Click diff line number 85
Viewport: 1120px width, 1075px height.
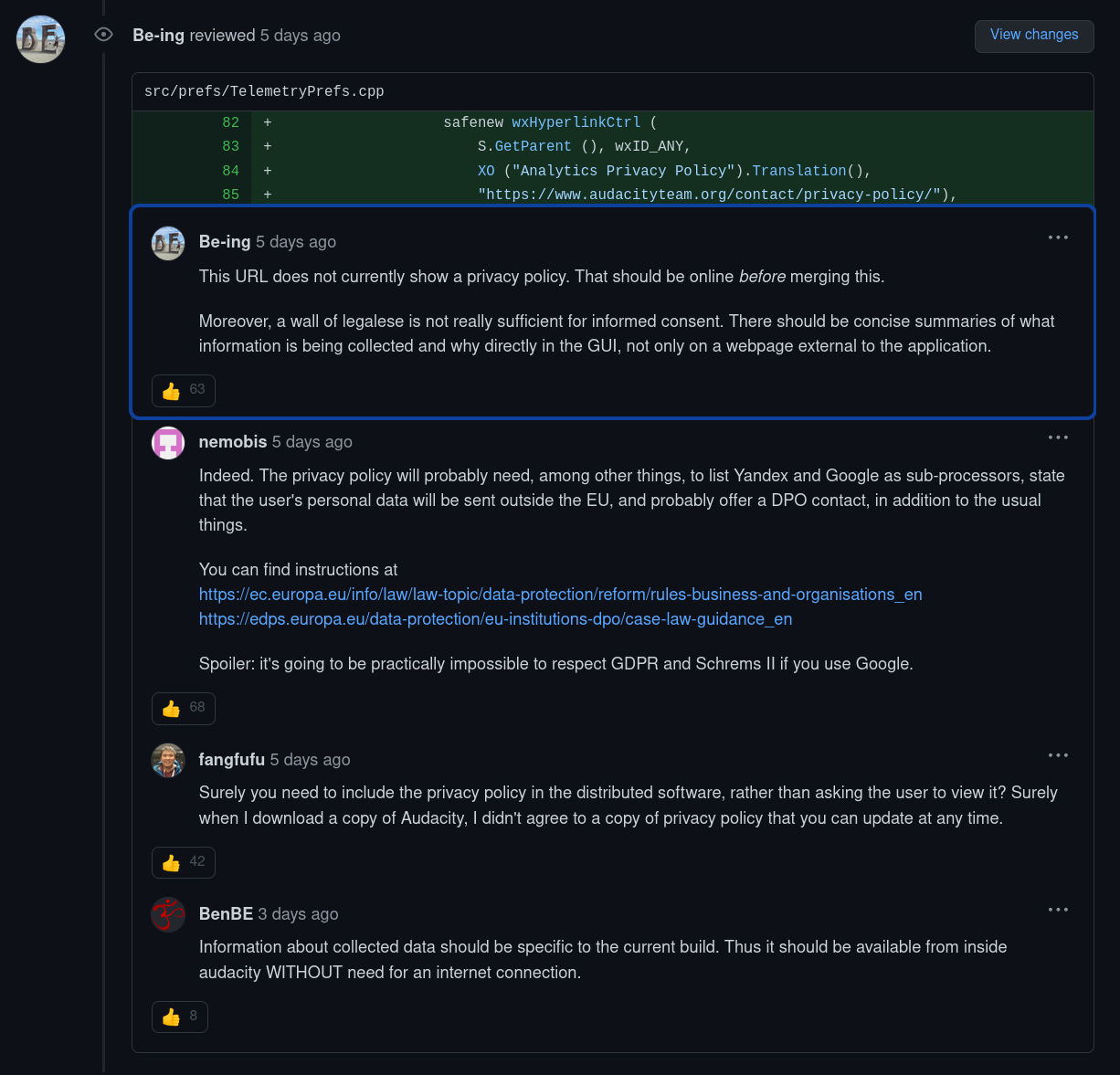pos(230,195)
